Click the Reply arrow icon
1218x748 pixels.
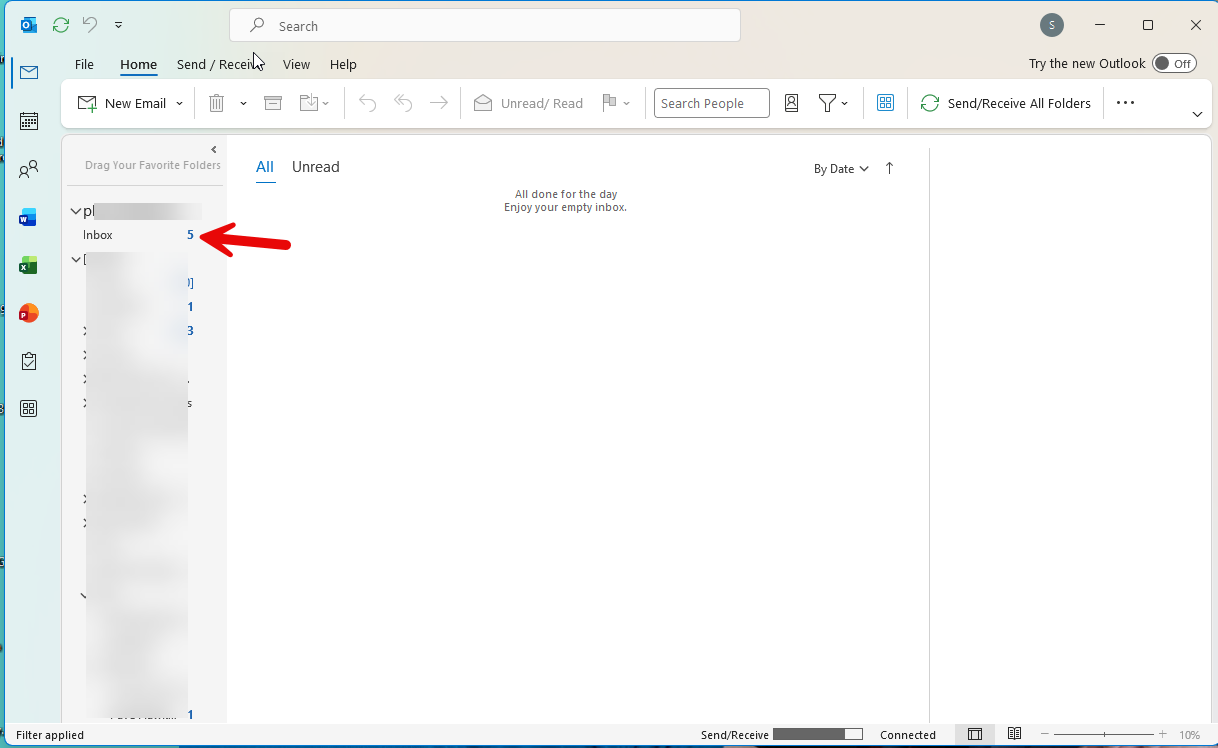pyautogui.click(x=367, y=103)
